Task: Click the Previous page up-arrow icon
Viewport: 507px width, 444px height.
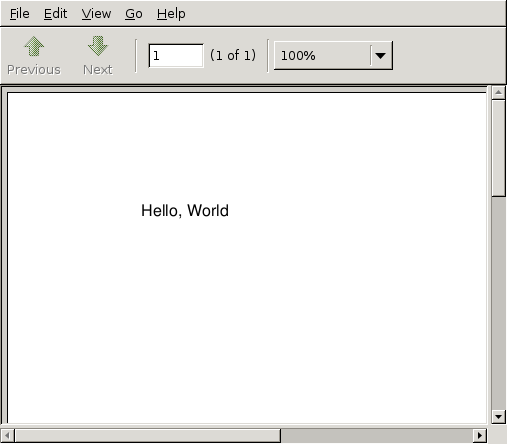Action: pos(34,46)
